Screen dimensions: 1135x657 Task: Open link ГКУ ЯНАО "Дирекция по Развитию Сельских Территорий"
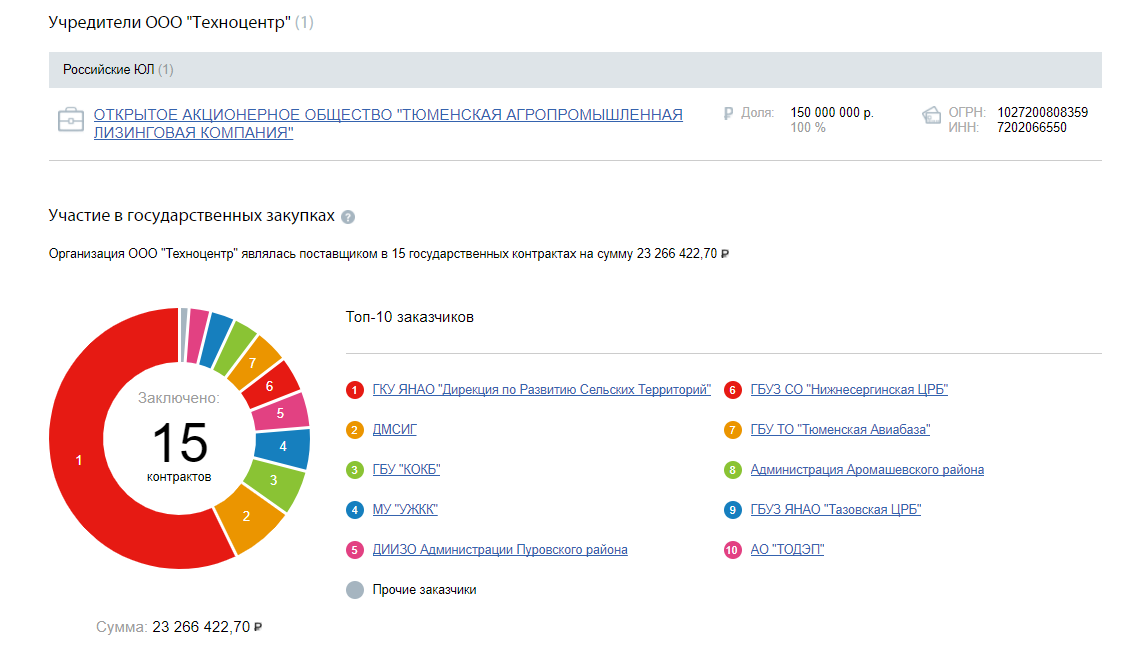tap(541, 389)
